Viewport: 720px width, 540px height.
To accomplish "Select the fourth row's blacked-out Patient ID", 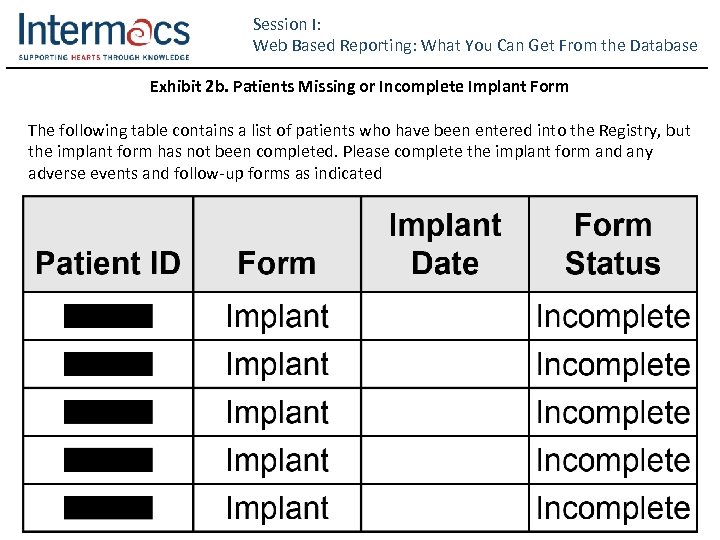I will (x=108, y=460).
